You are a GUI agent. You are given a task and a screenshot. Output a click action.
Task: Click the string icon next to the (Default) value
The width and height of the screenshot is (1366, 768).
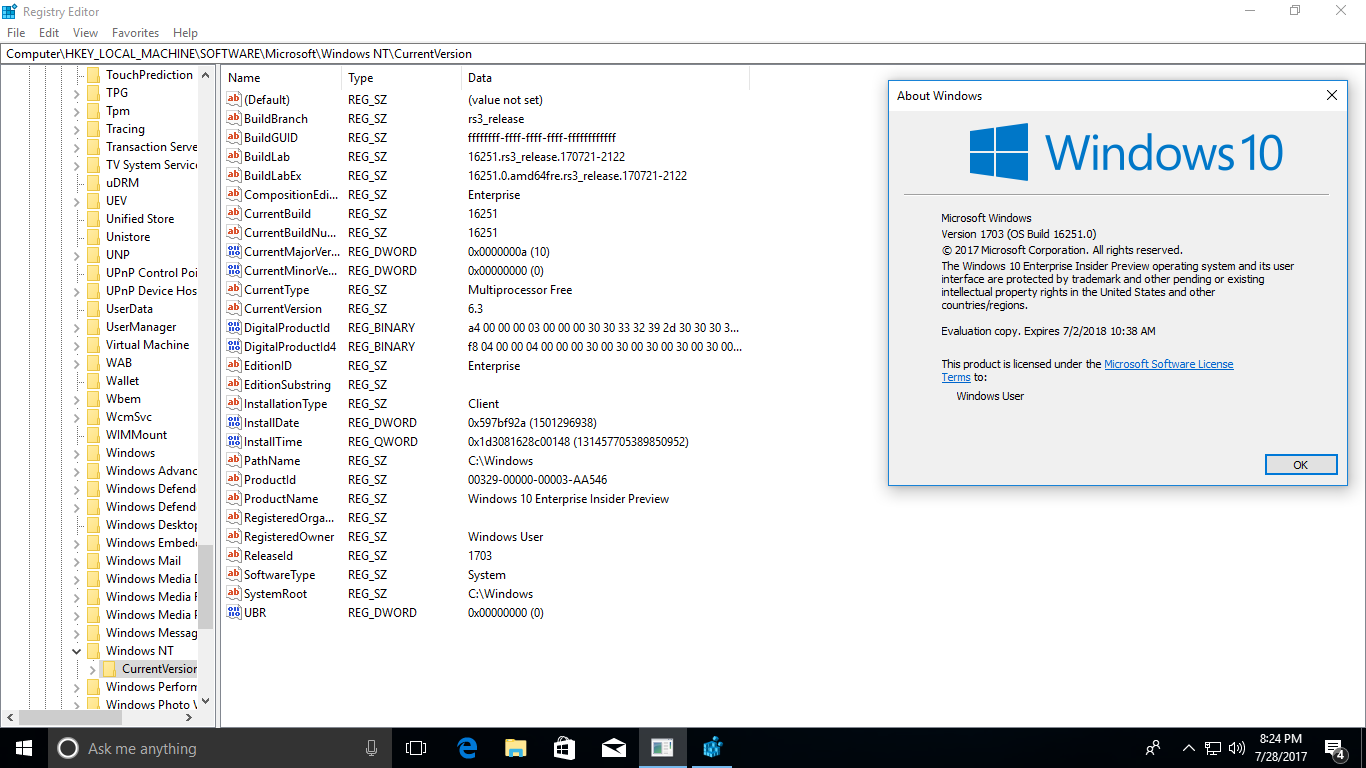[x=234, y=100]
